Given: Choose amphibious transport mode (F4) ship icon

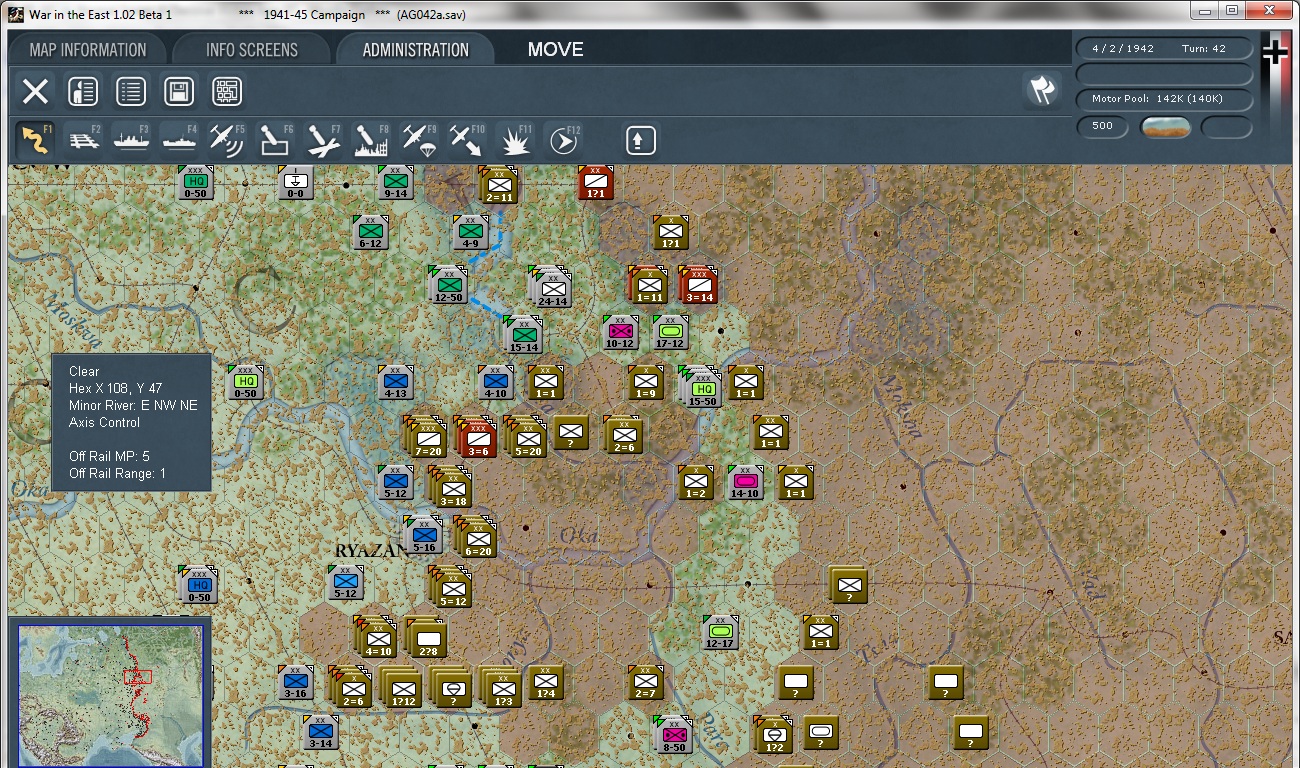Looking at the screenshot, I should (180, 139).
